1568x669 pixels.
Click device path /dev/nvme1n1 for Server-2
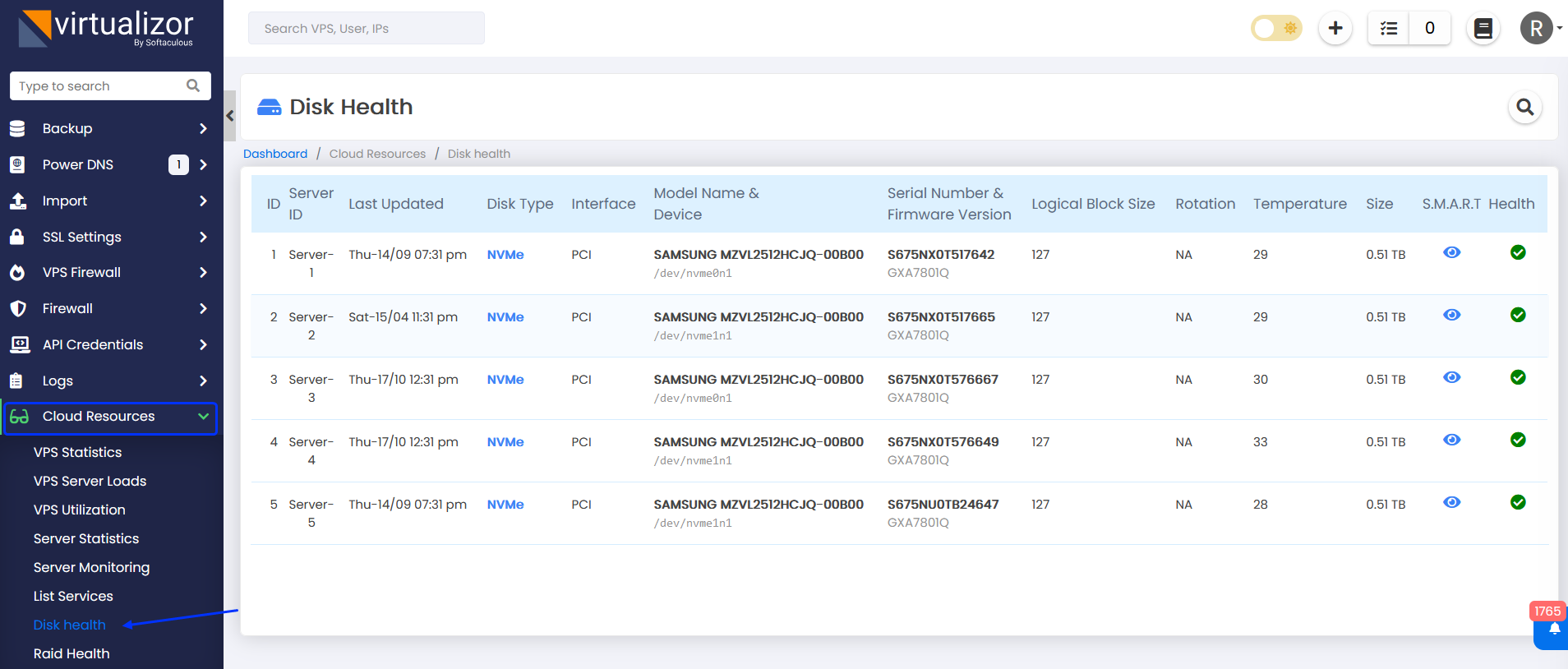[x=693, y=336]
